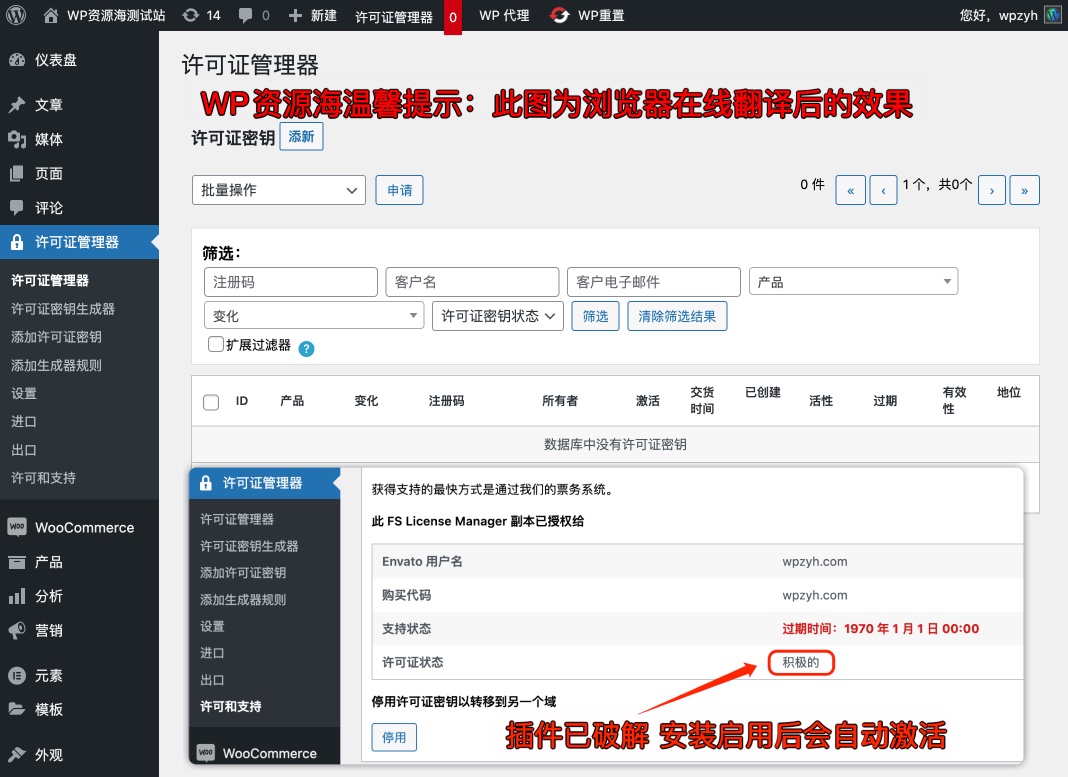Open 评论 comment icon in sidebar

pos(17,208)
